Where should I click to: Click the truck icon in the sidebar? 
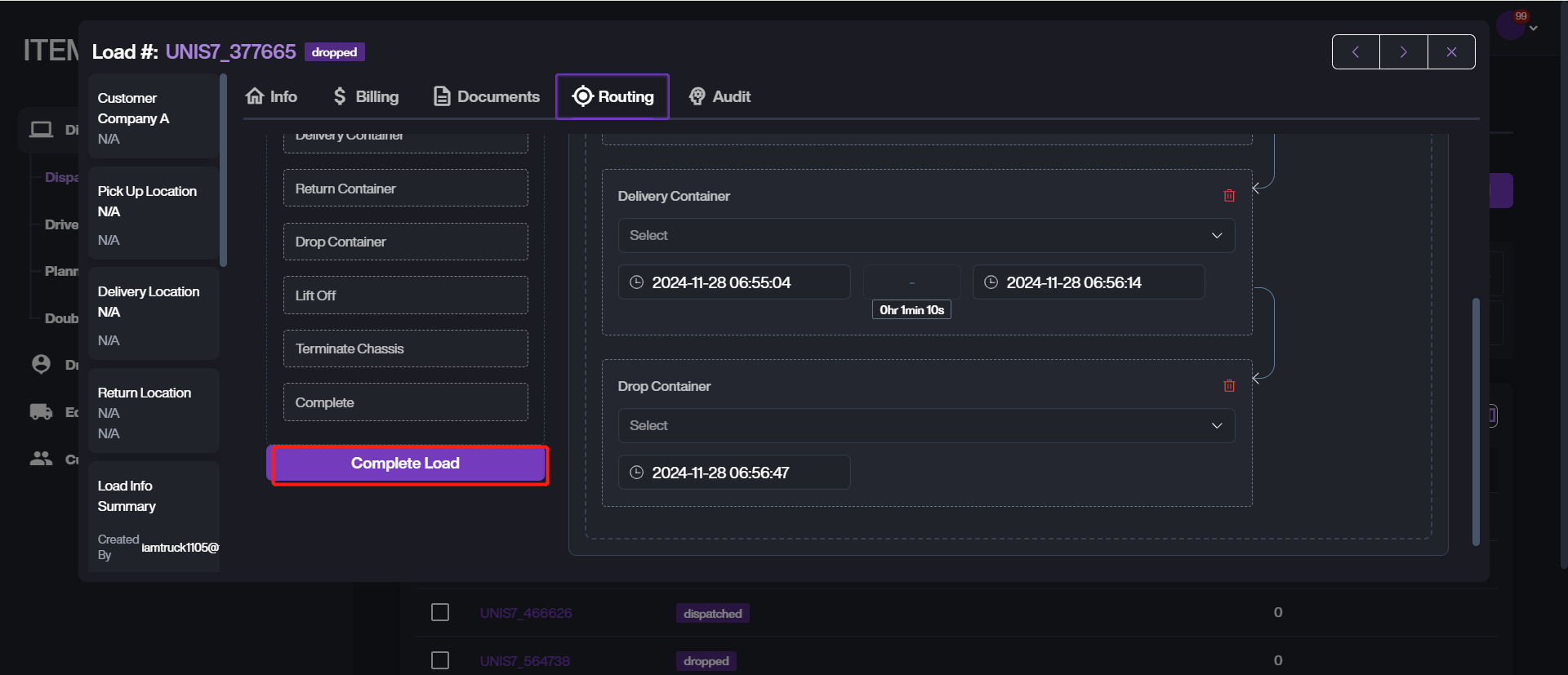41,412
